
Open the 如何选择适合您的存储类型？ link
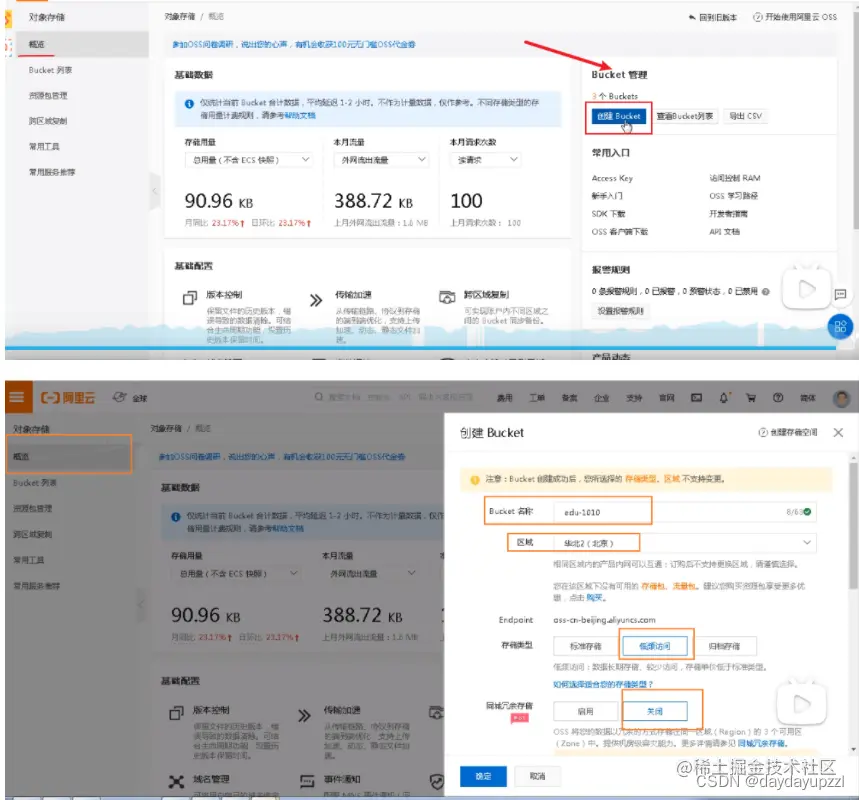pos(603,685)
